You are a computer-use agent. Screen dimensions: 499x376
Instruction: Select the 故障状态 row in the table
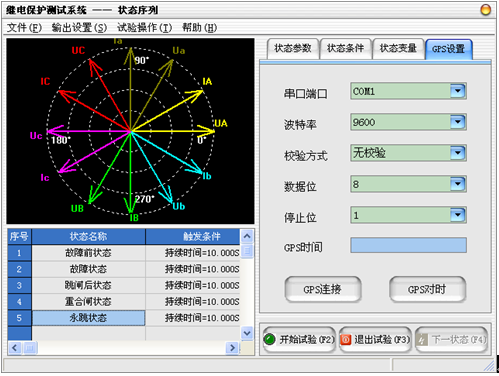point(123,269)
